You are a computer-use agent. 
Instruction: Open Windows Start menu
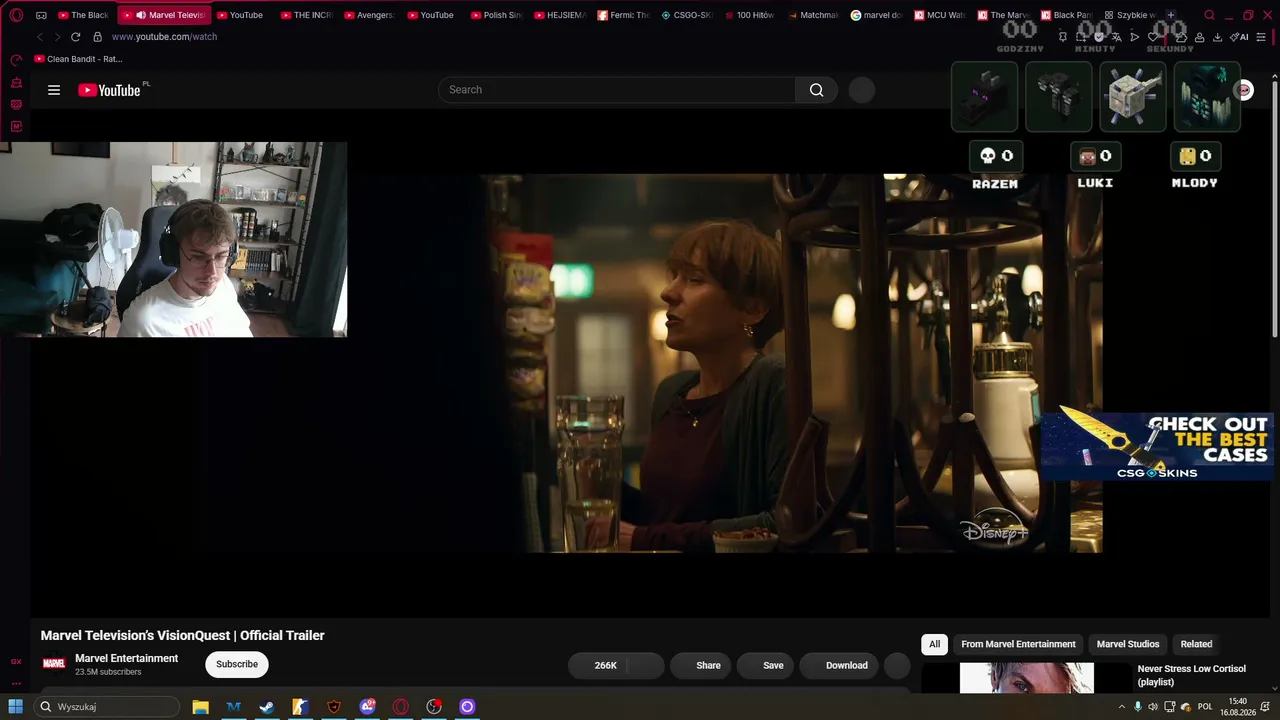coord(16,707)
